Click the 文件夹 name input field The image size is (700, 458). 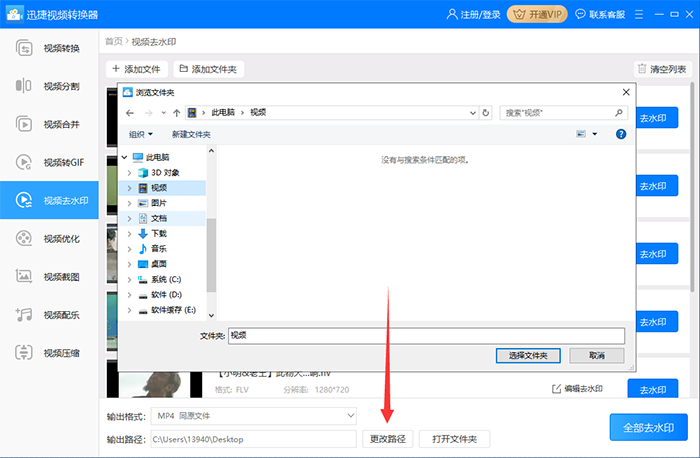426,336
